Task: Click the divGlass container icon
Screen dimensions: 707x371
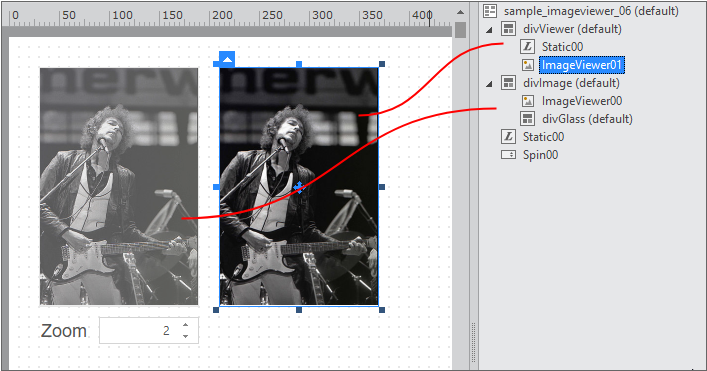Action: (x=528, y=119)
